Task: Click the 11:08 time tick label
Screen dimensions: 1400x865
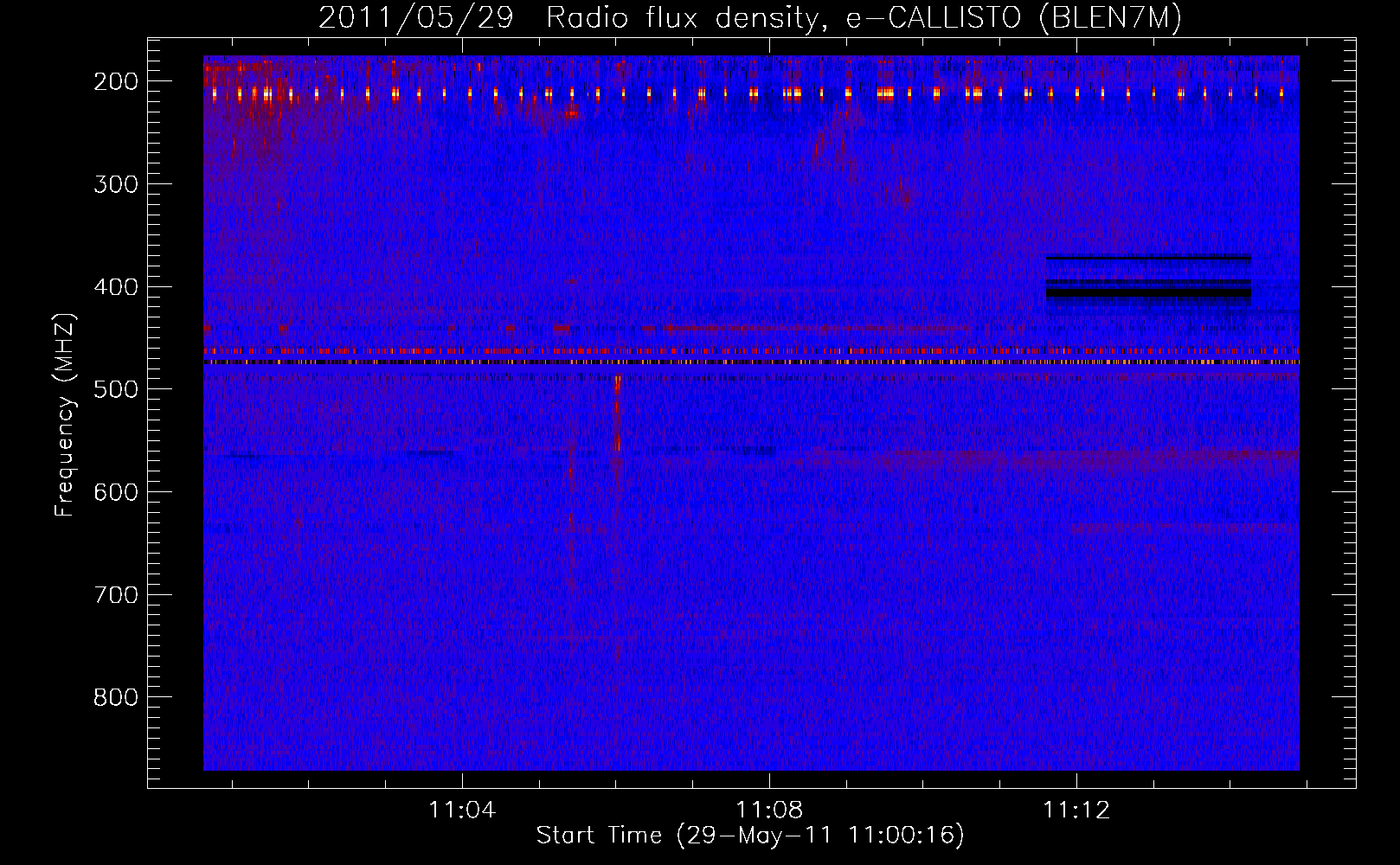Action: point(769,810)
